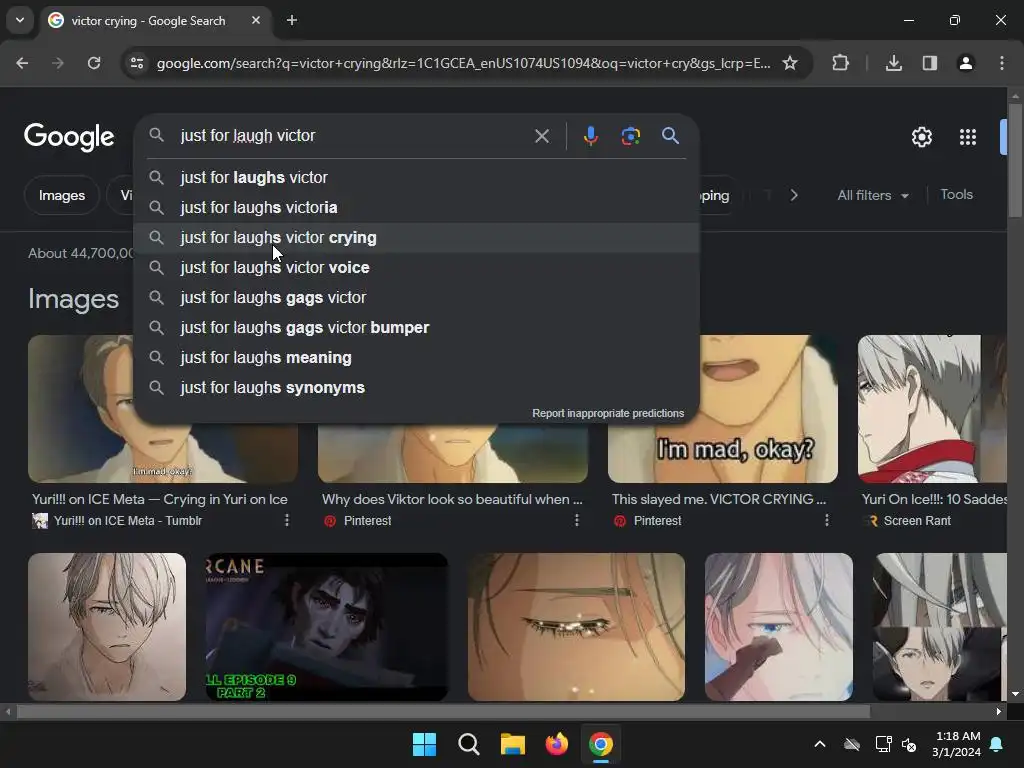
Task: Open the Tools button
Action: click(956, 195)
